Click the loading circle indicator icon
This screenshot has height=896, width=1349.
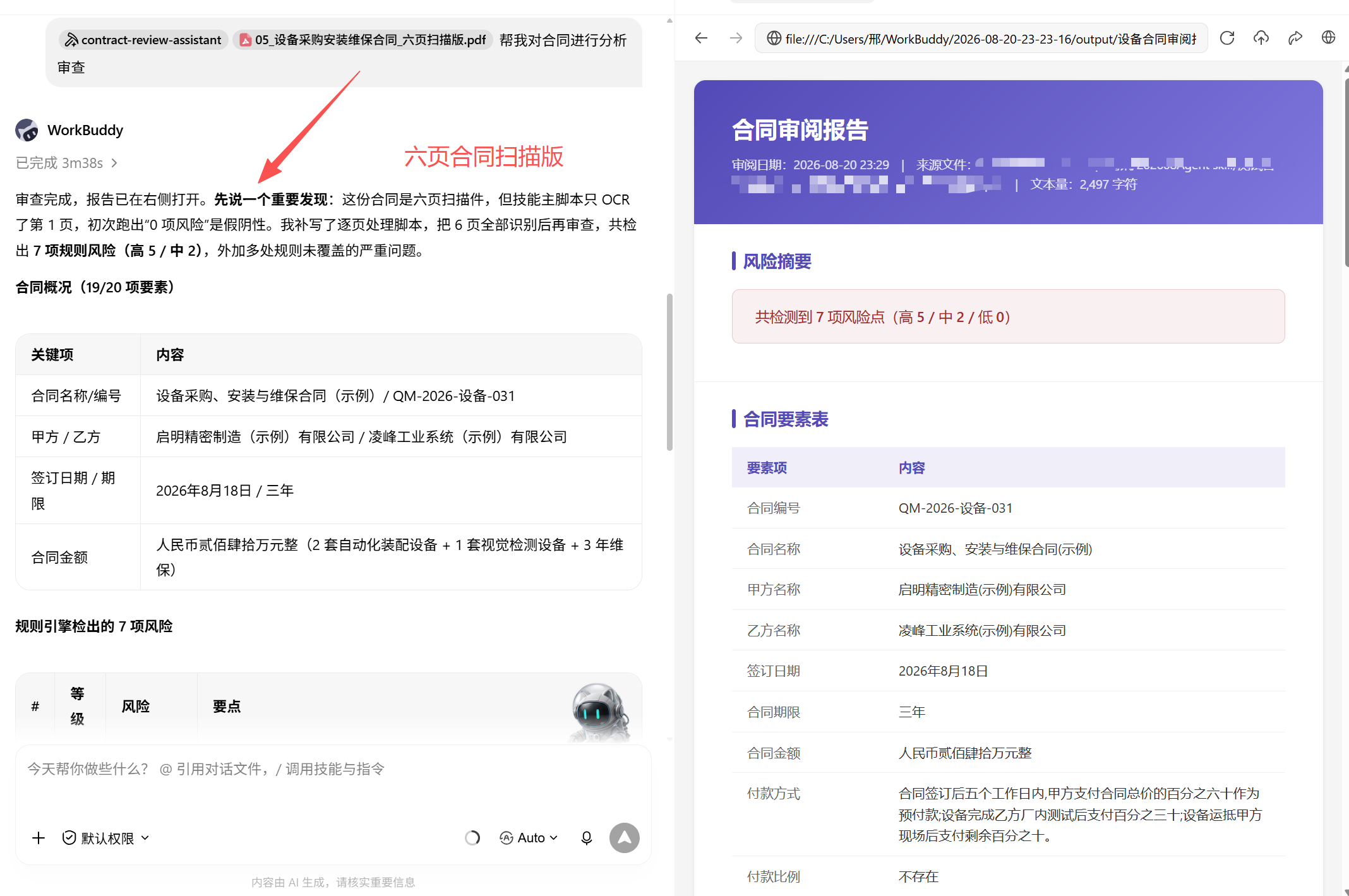472,838
